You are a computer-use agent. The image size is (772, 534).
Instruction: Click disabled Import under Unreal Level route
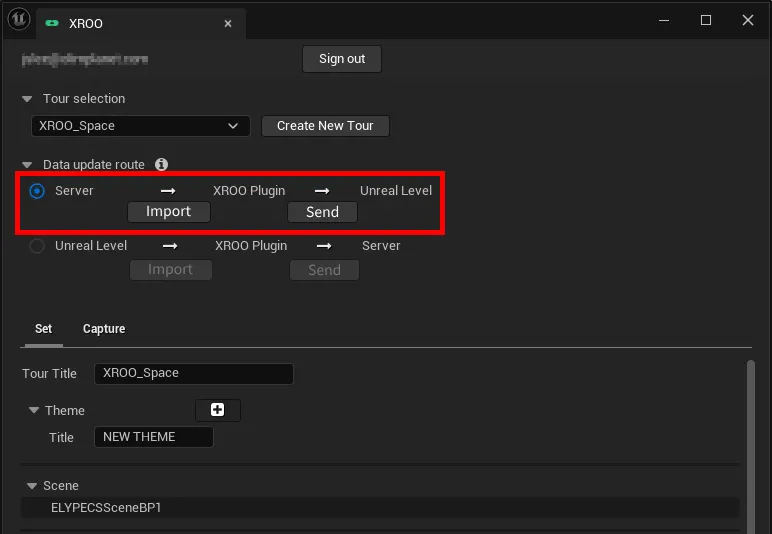click(171, 270)
